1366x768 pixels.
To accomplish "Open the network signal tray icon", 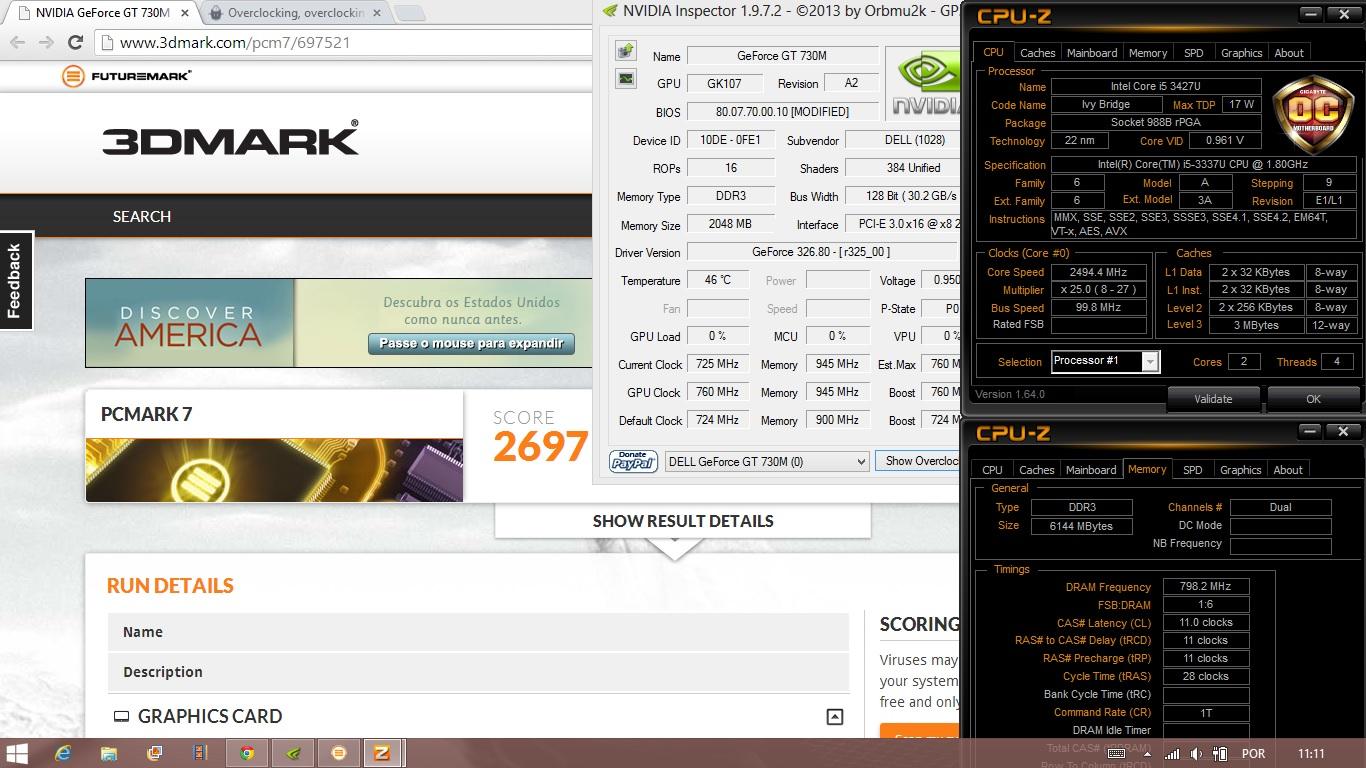I will (1172, 754).
